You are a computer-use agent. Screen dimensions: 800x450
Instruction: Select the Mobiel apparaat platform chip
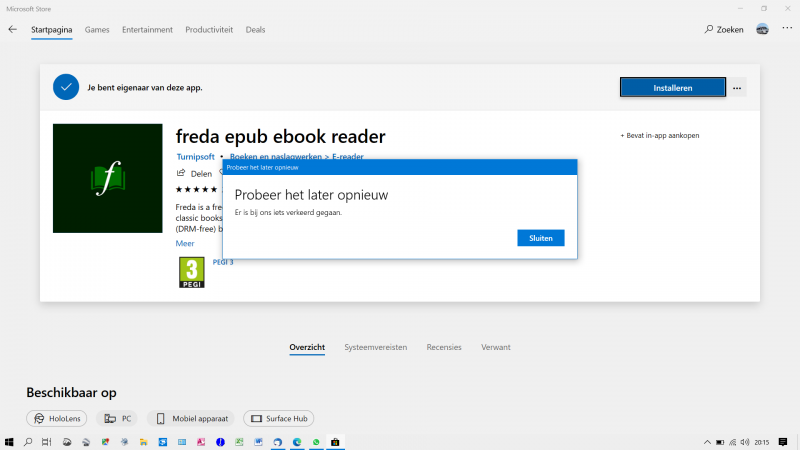tap(191, 418)
